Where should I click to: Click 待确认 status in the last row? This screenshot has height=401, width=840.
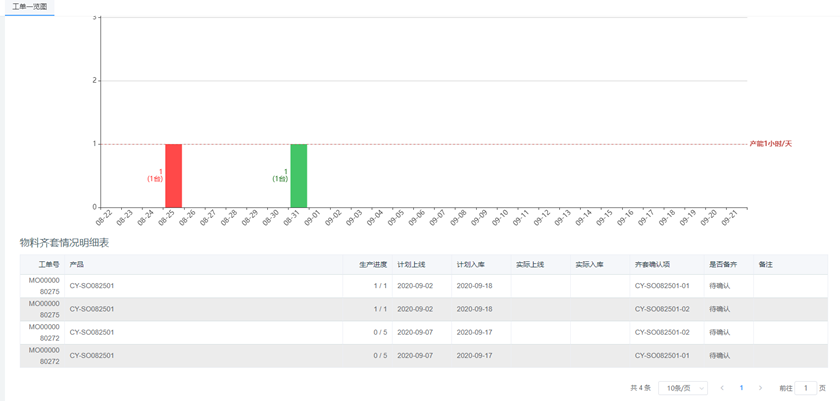[721, 356]
